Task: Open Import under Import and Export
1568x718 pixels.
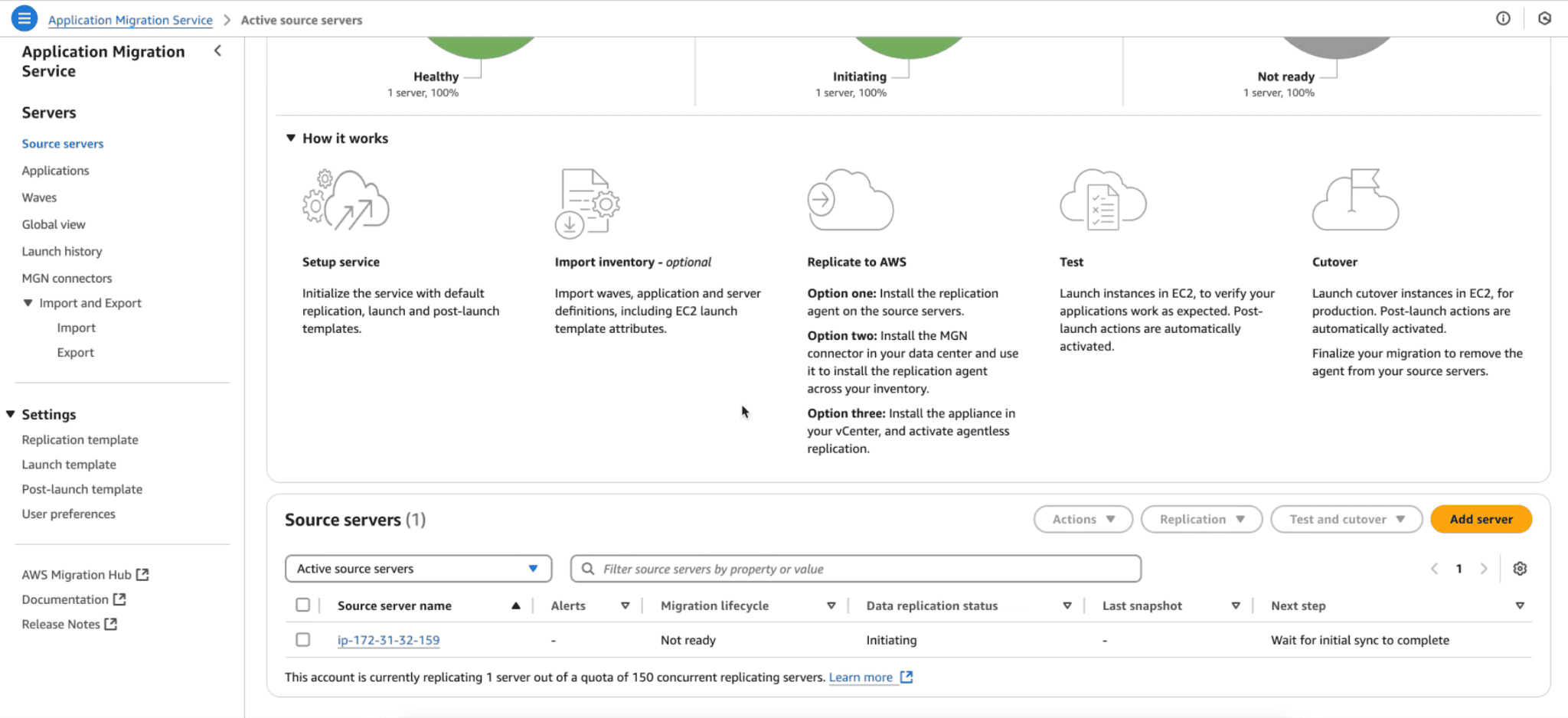Action: pos(77,328)
